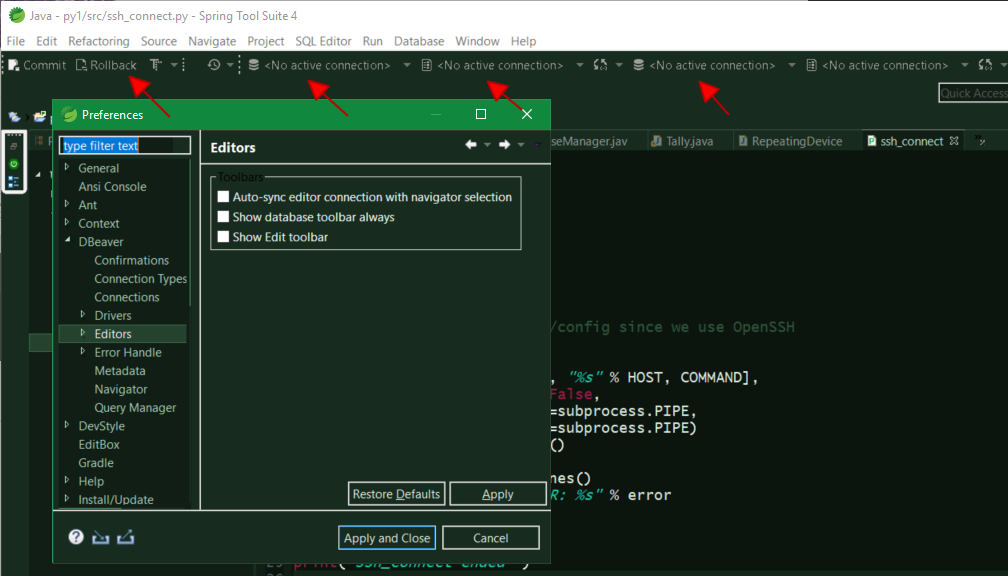1008x576 pixels.
Task: Open the dropdown arrow beside the middle sync icon
Action: pyautogui.click(x=619, y=65)
